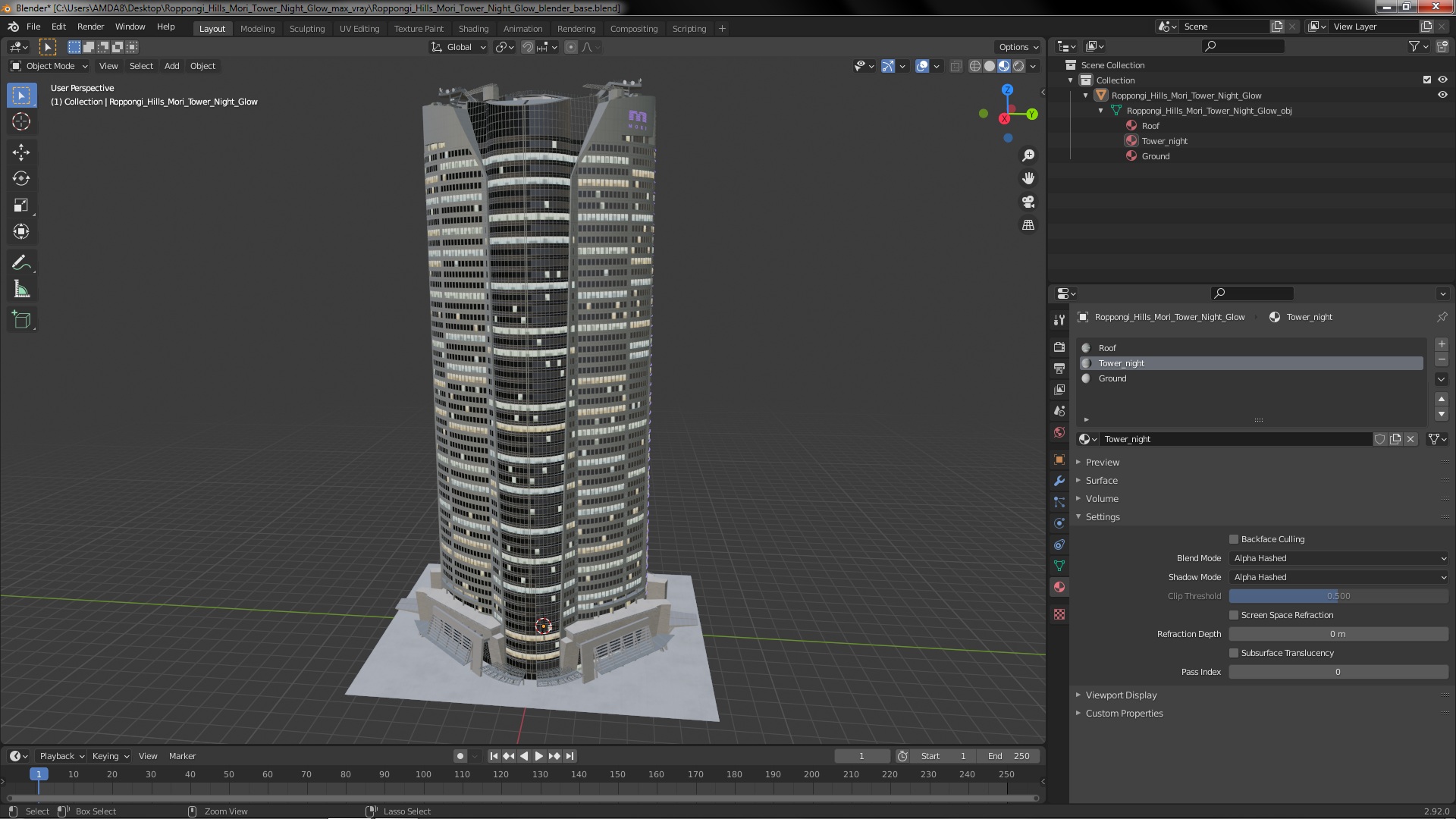Activate the Transform tool

pos(21,232)
